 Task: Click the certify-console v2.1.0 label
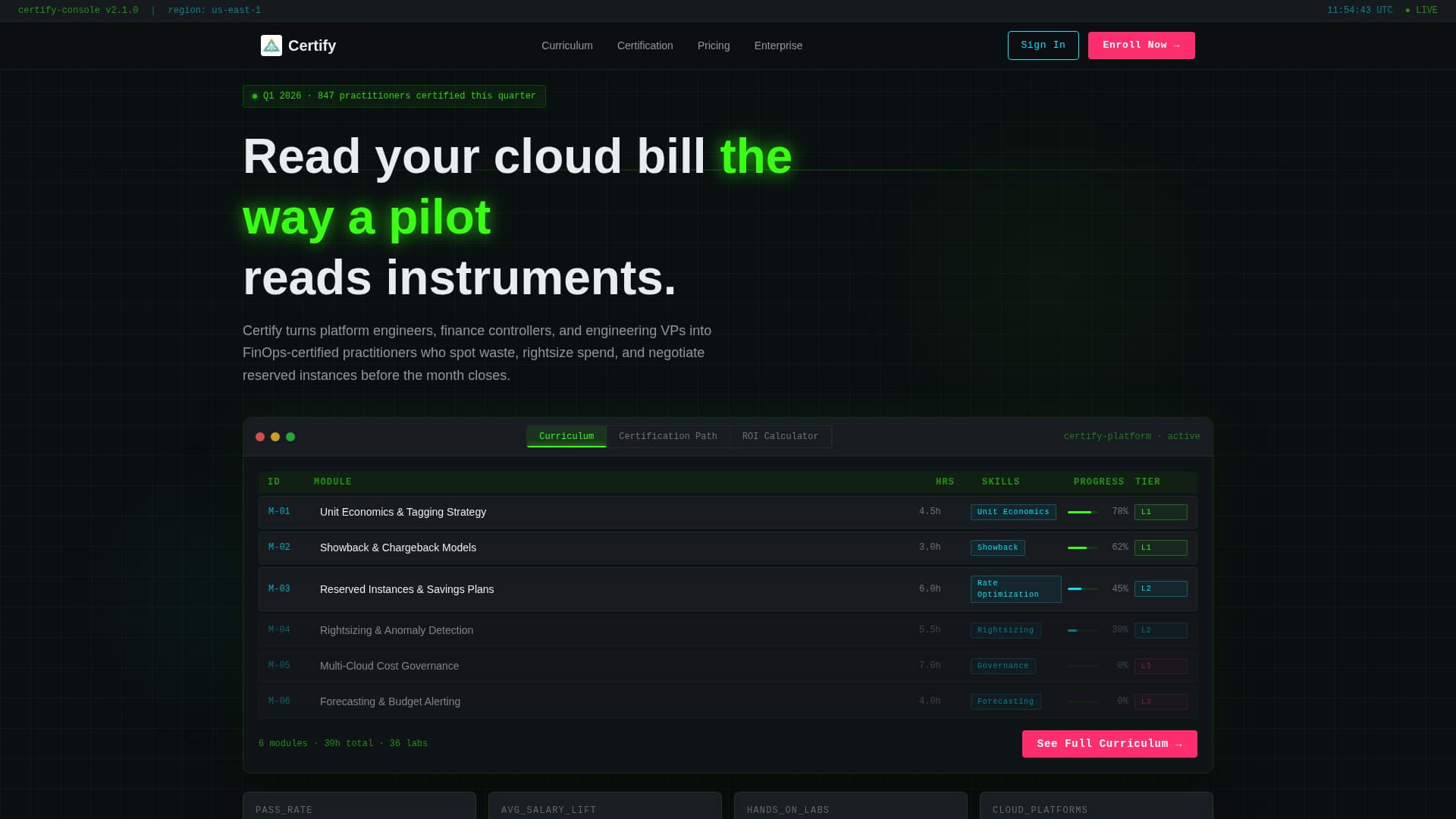pyautogui.click(x=78, y=11)
